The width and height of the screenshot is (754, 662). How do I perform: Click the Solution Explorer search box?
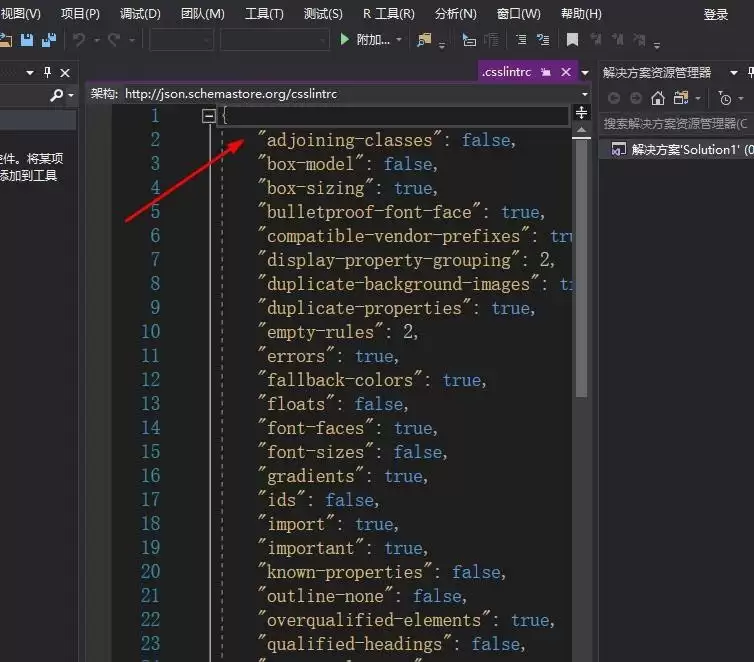click(675, 123)
